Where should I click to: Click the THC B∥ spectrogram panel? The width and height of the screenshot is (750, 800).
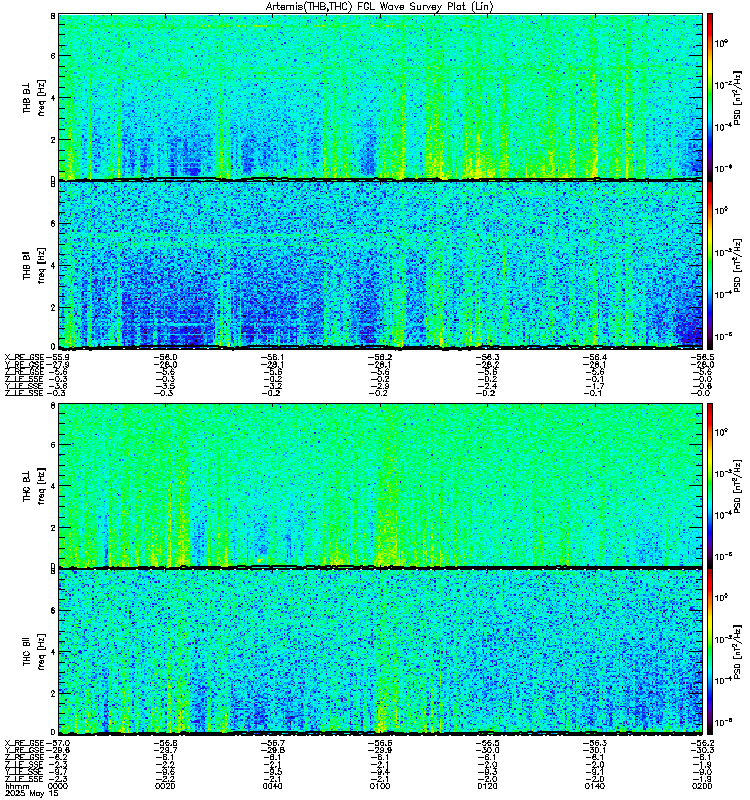point(381,652)
